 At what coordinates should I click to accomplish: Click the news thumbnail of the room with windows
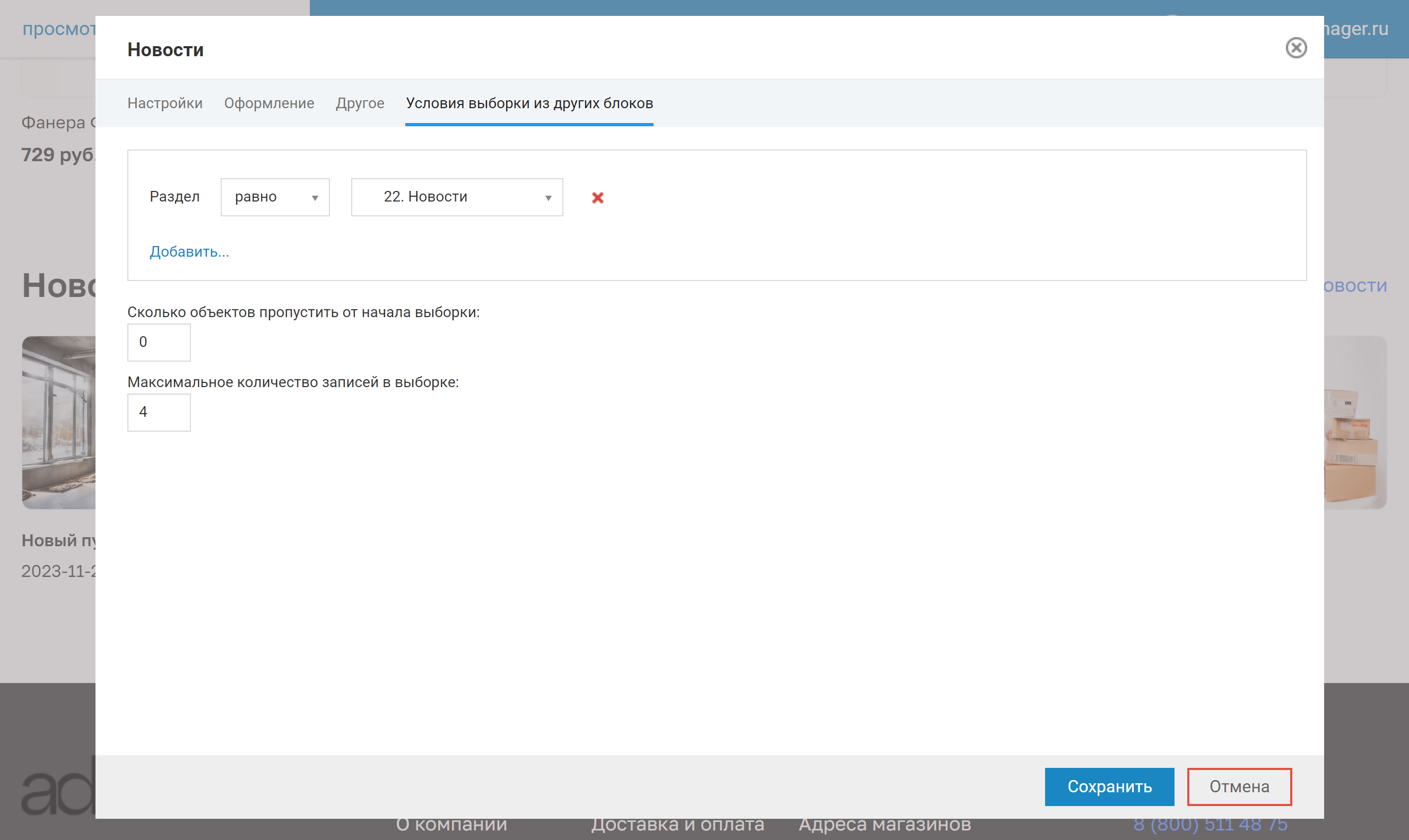(x=58, y=422)
